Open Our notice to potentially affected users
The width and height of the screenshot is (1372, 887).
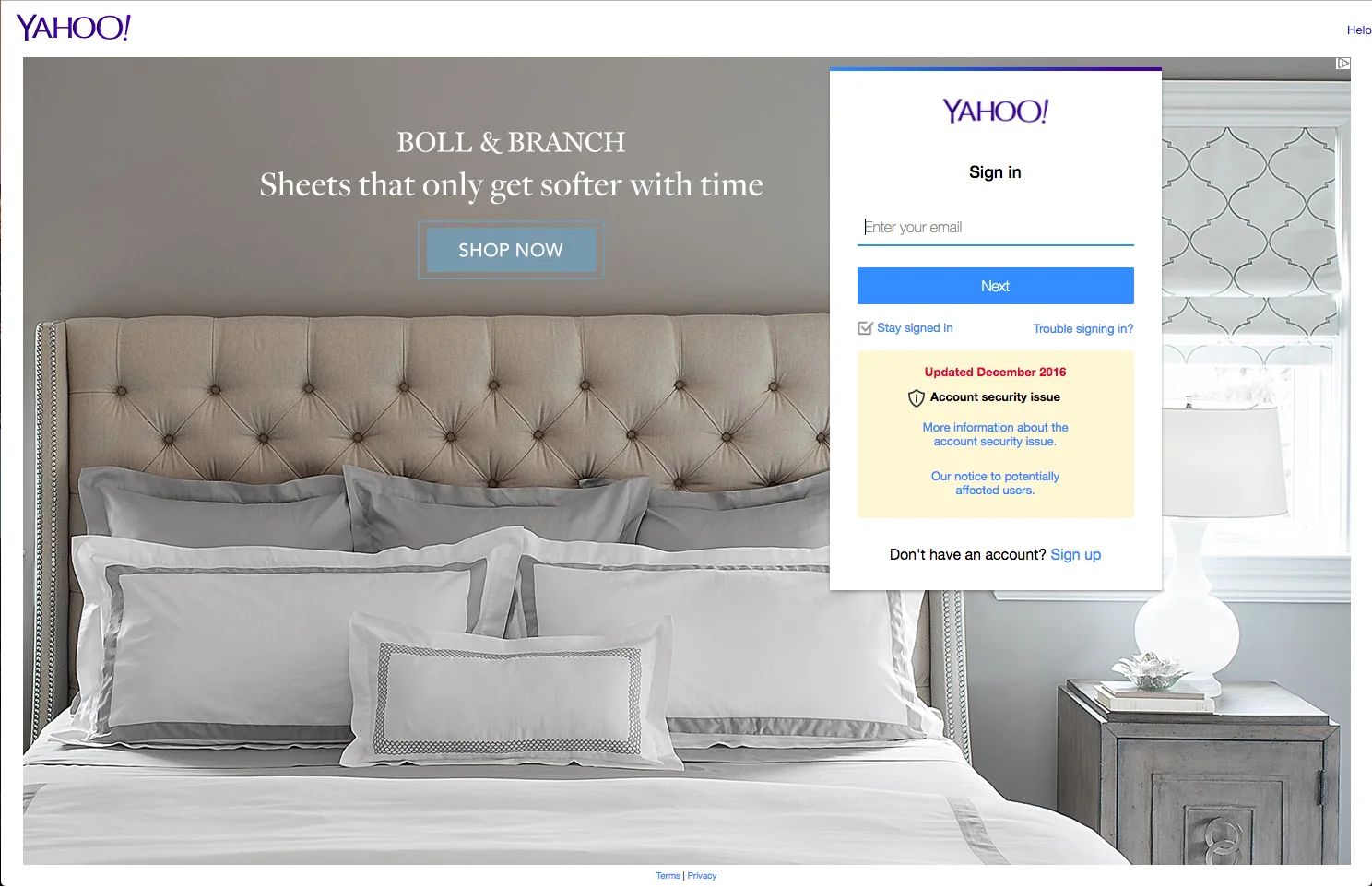point(996,483)
